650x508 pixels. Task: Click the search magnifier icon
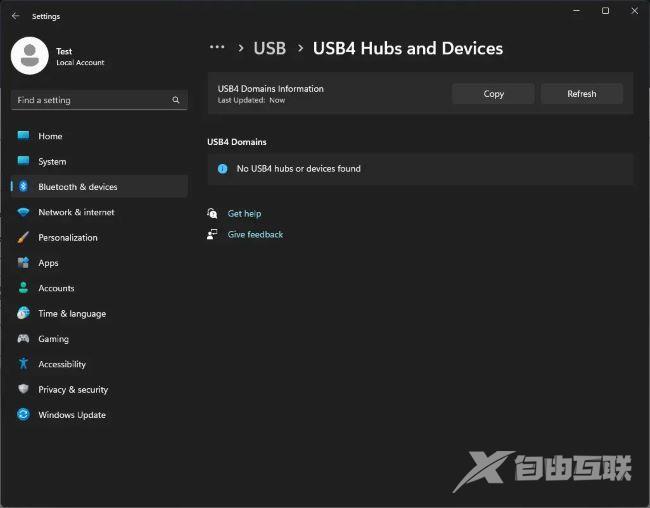pyautogui.click(x=176, y=100)
